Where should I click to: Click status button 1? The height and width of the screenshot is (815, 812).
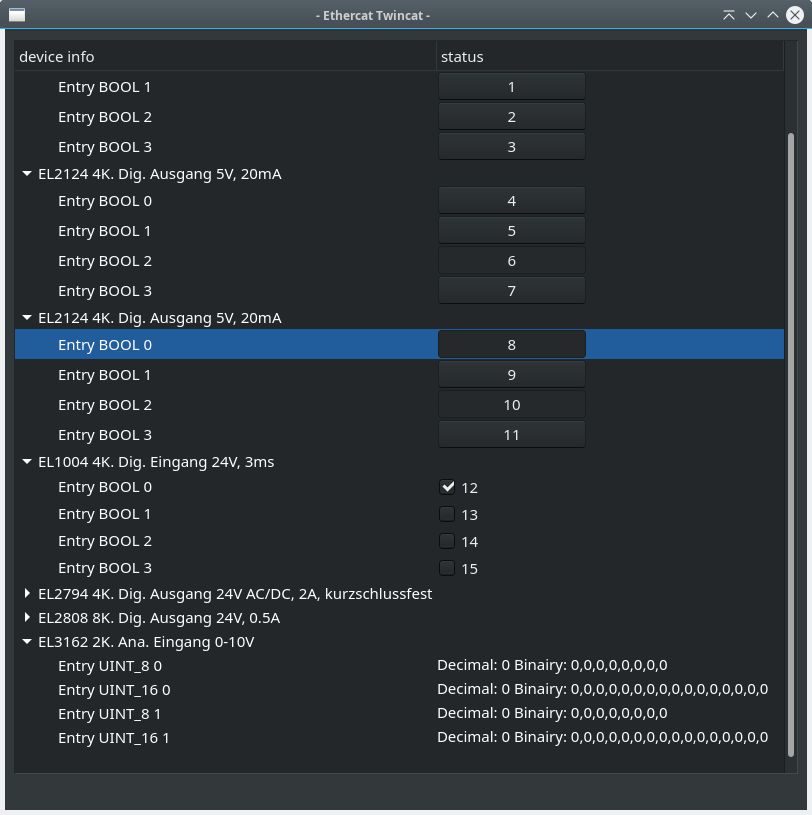[512, 86]
